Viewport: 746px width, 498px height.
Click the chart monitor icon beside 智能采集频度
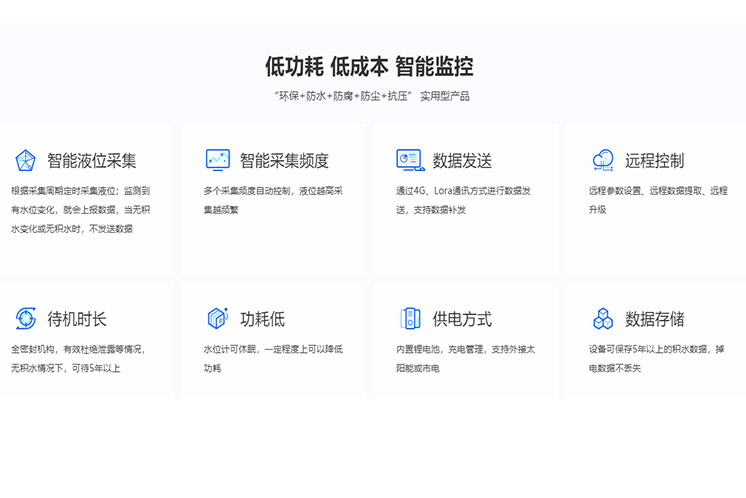(x=217, y=160)
